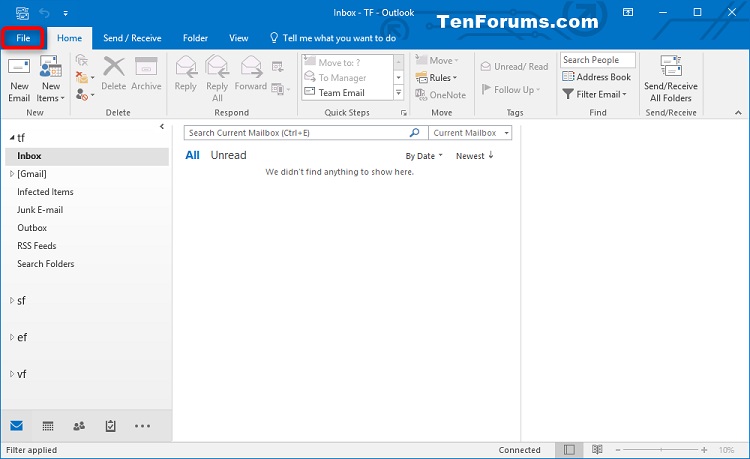The image size is (750, 459).
Task: Switch to Tasks view icon
Action: 110,426
